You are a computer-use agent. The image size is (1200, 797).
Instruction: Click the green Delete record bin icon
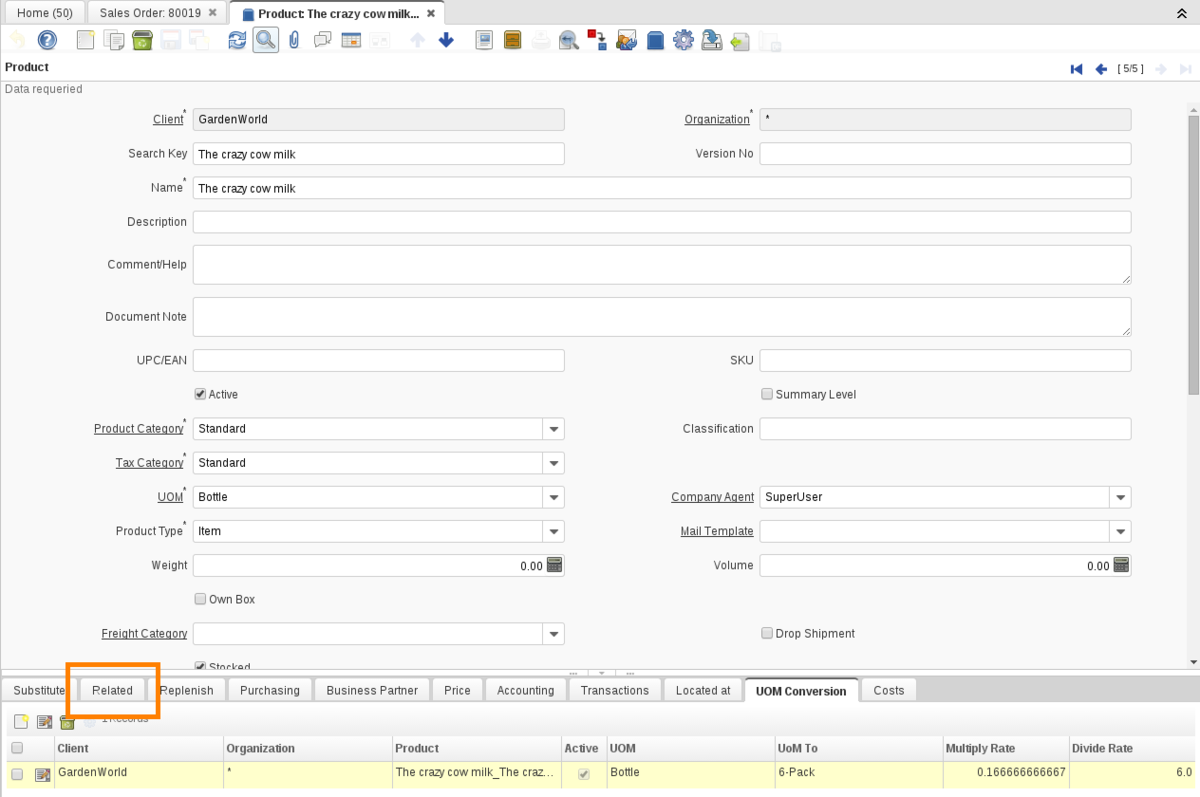pos(142,40)
